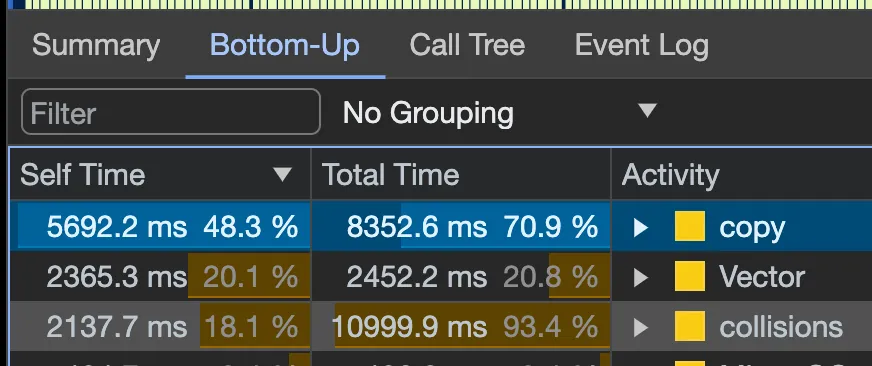The width and height of the screenshot is (872, 366).
Task: Sort by Self Time column header
Action: 160,175
